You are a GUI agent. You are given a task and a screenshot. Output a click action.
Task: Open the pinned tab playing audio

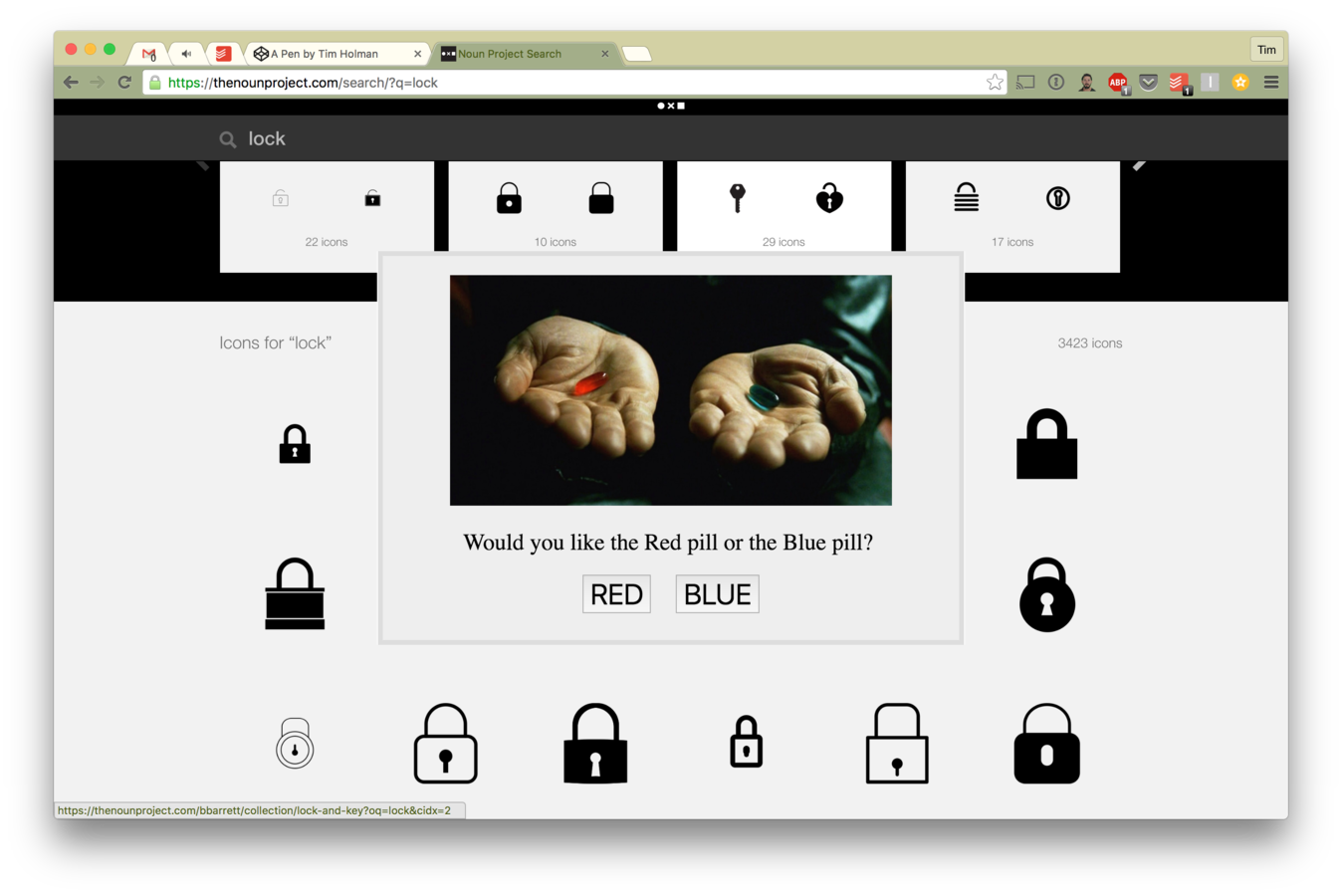pos(186,54)
